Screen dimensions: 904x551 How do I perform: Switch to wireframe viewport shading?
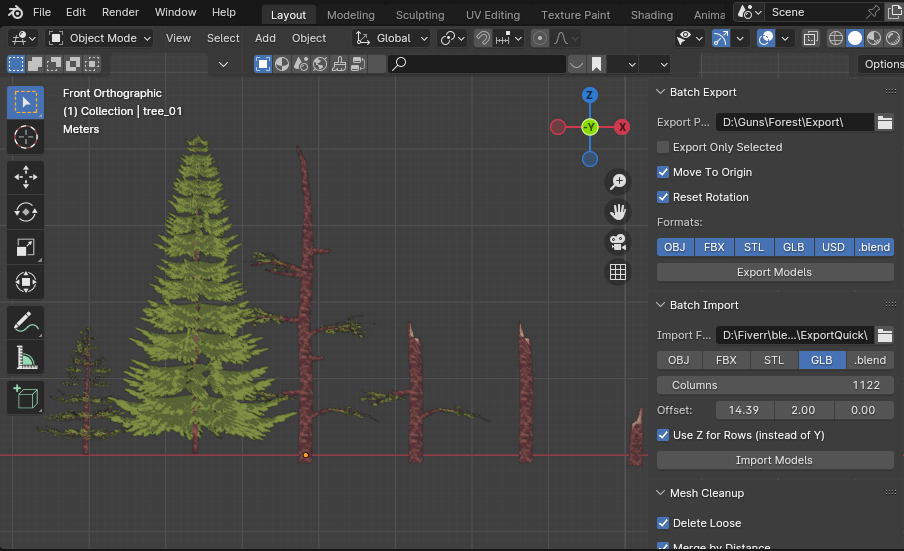click(835, 38)
